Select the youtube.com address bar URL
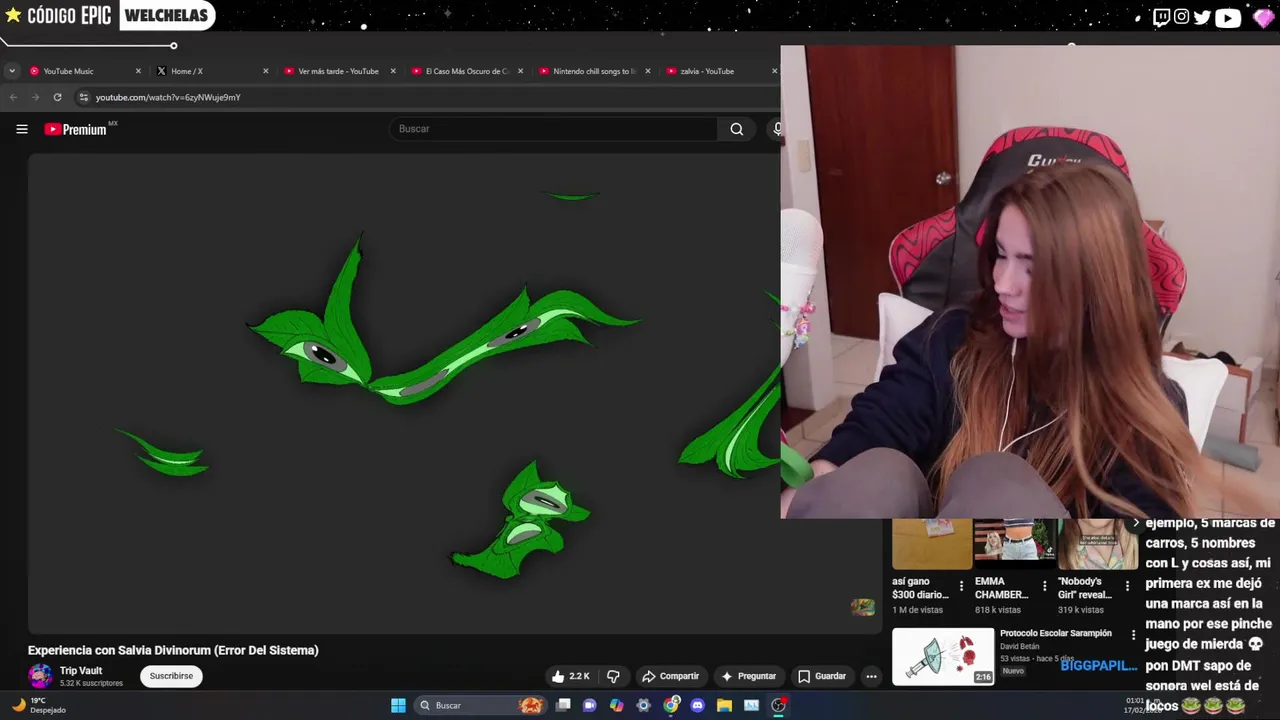1280x720 pixels. [168, 97]
